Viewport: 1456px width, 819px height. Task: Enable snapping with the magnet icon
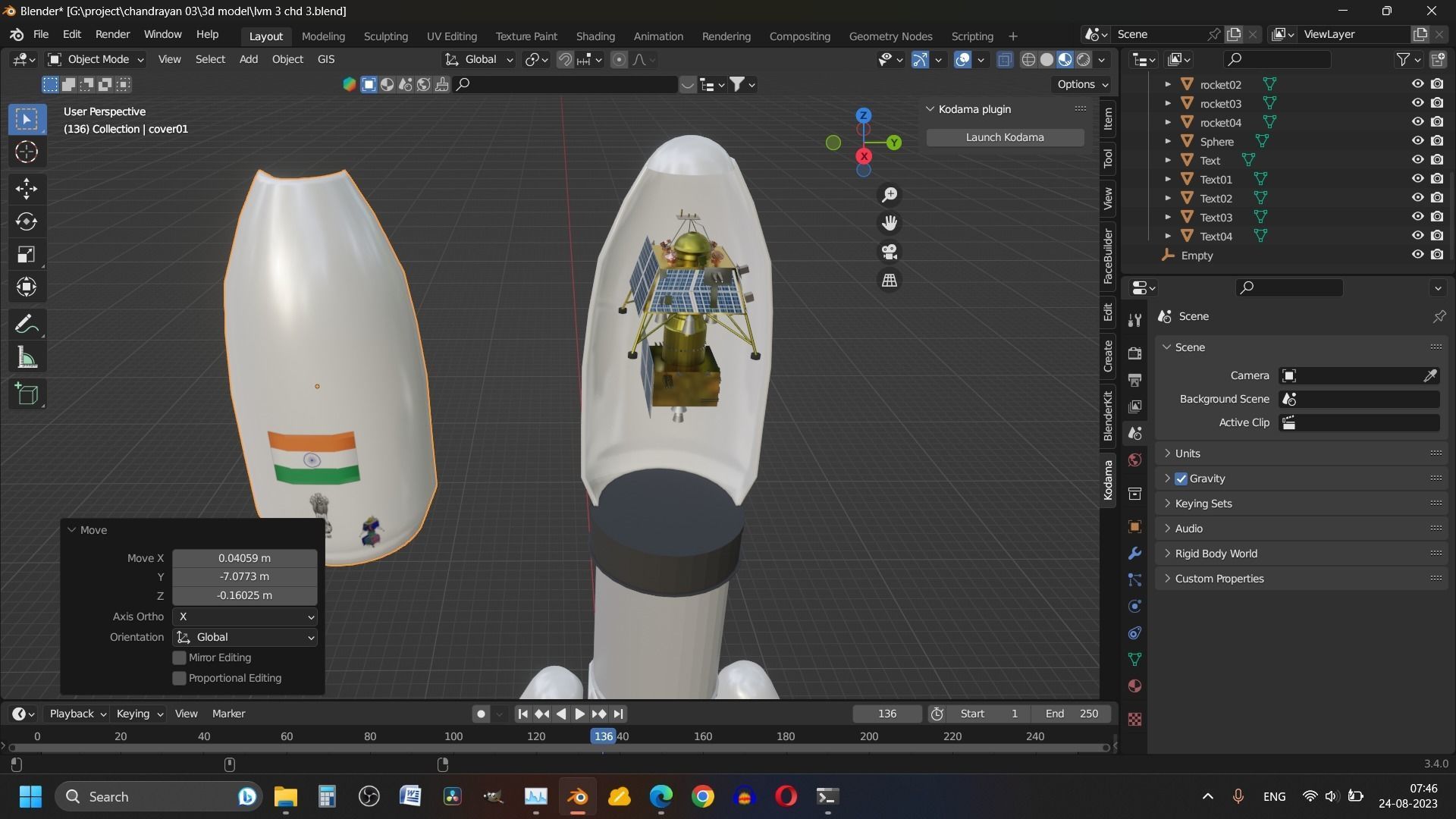click(x=566, y=59)
